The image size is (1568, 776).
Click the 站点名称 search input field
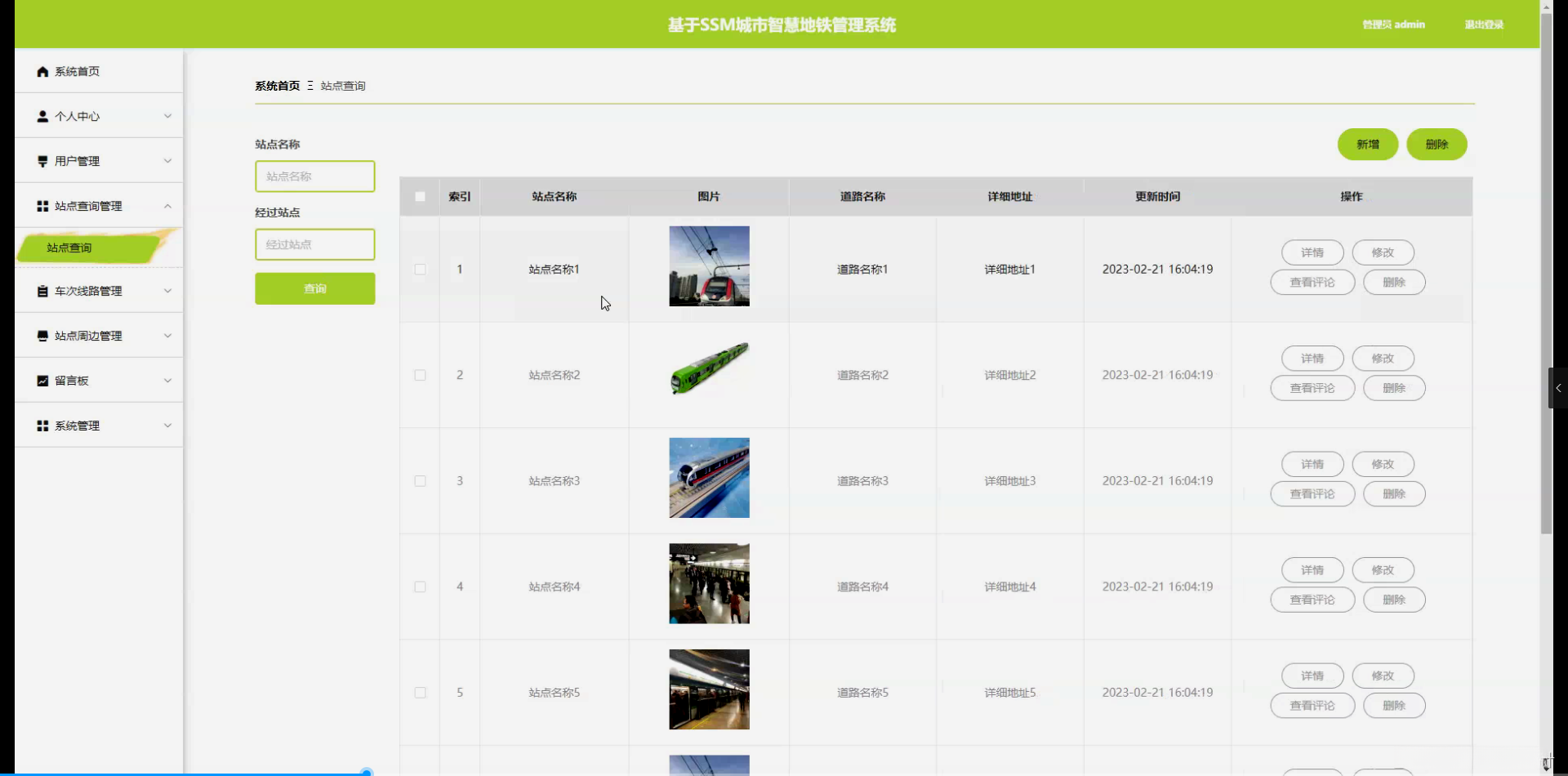(315, 176)
